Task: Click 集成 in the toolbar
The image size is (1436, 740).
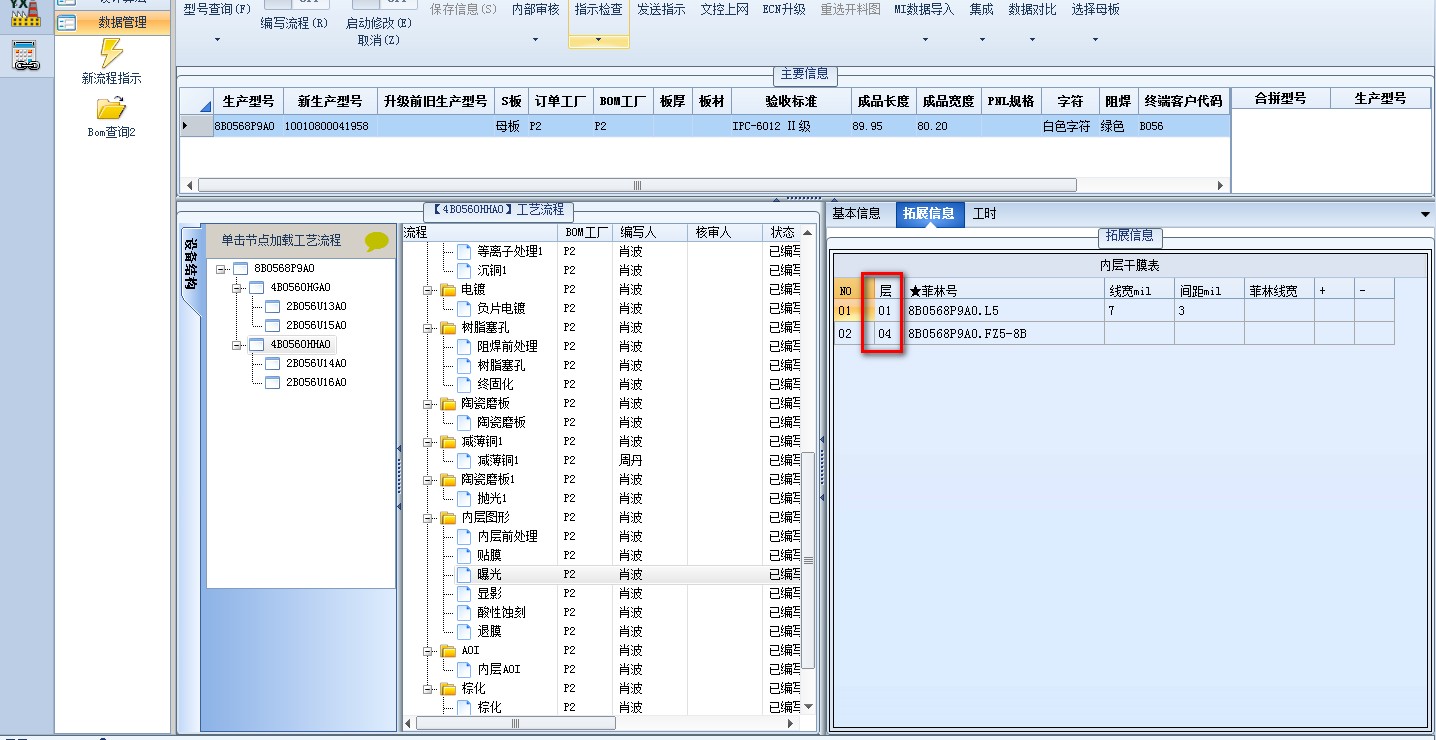Action: (981, 9)
